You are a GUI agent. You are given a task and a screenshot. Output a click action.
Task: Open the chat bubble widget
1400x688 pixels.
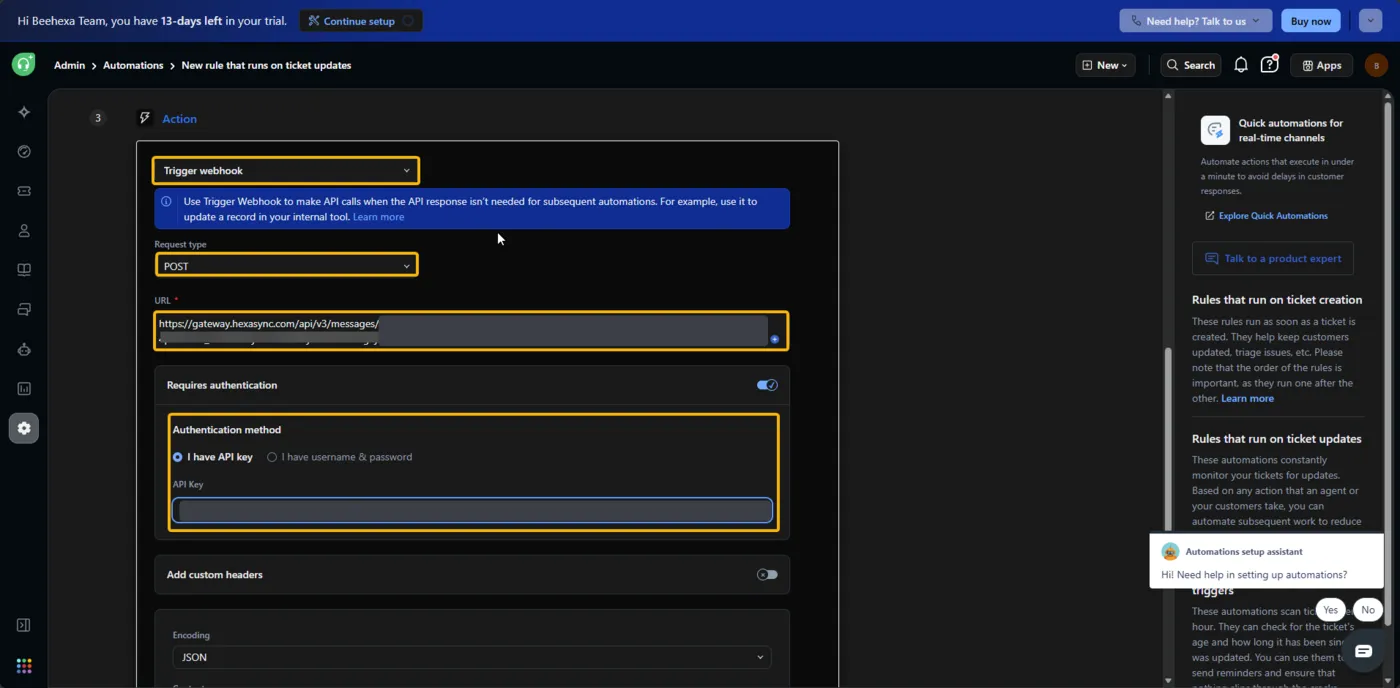tap(1363, 651)
